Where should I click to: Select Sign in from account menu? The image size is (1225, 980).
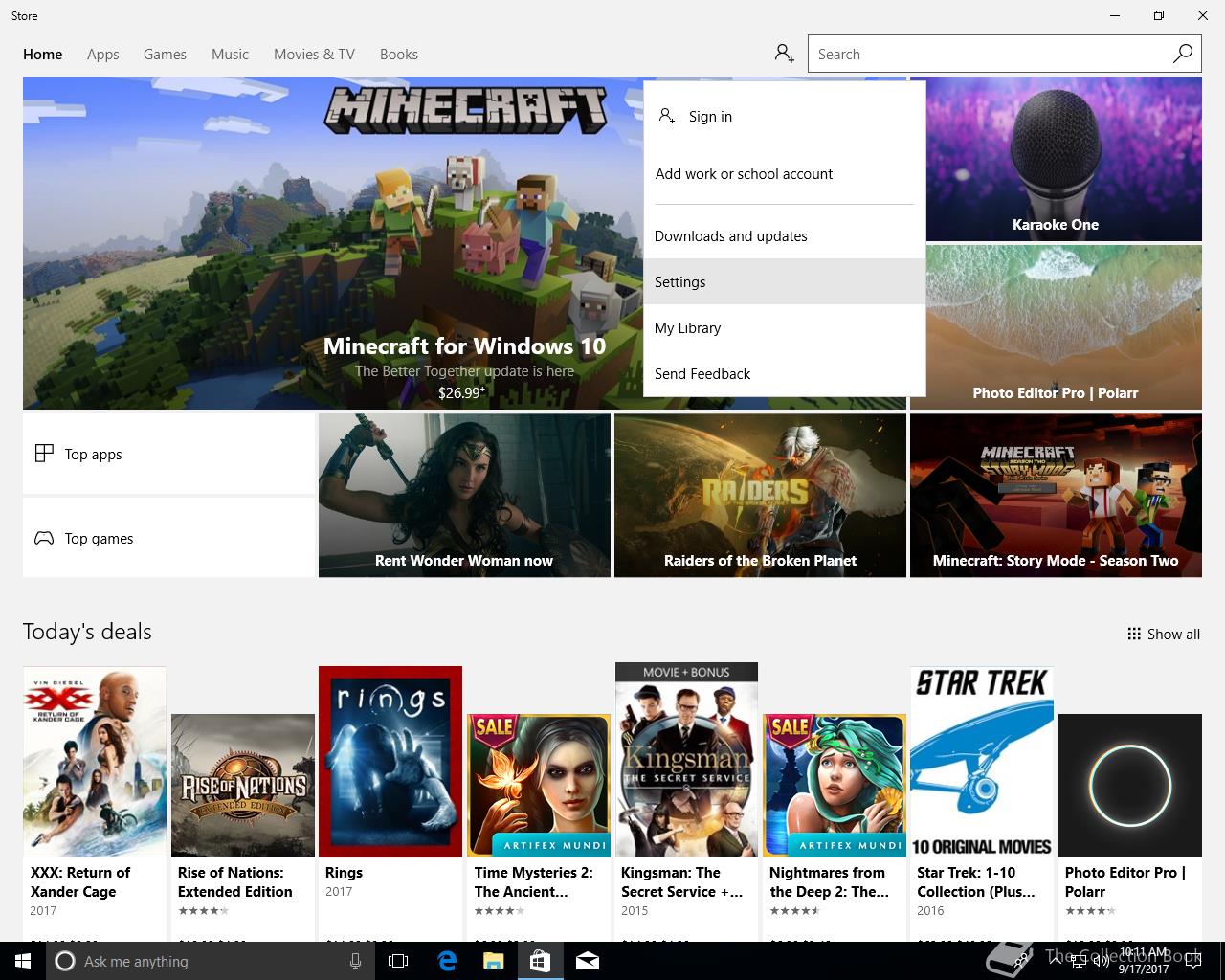tap(785, 116)
